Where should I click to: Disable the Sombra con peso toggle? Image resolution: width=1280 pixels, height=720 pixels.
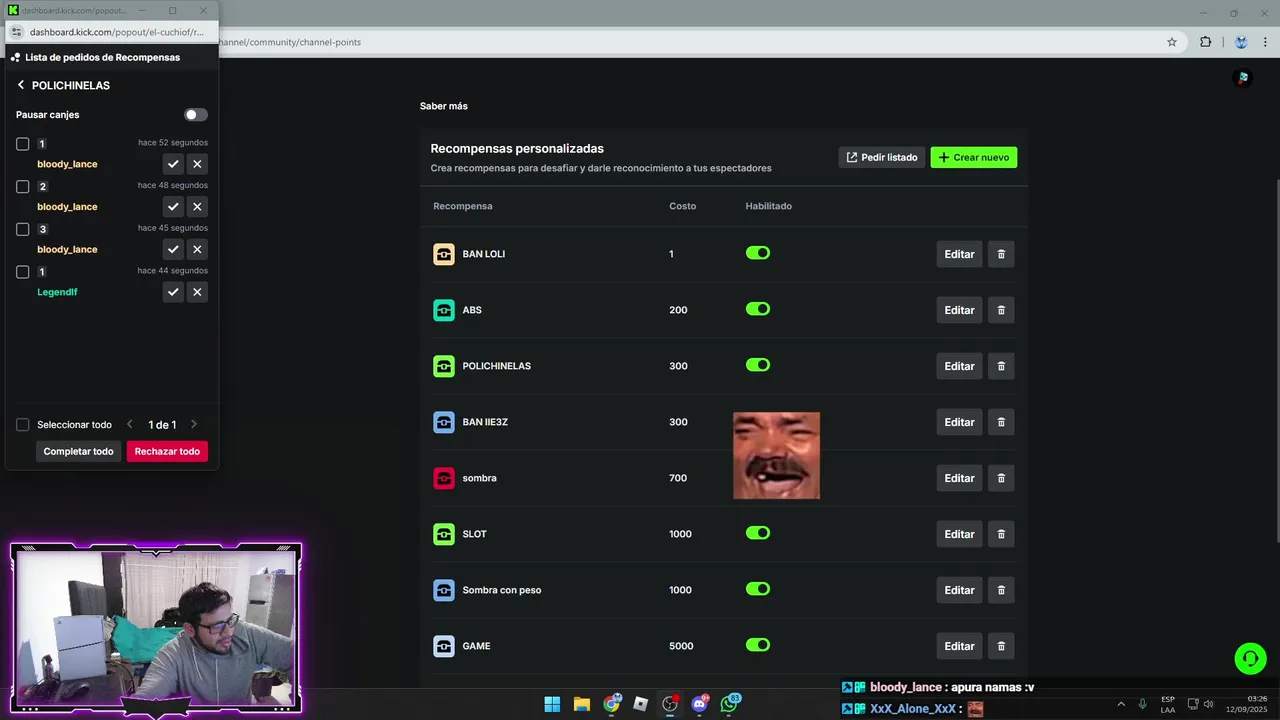click(758, 589)
